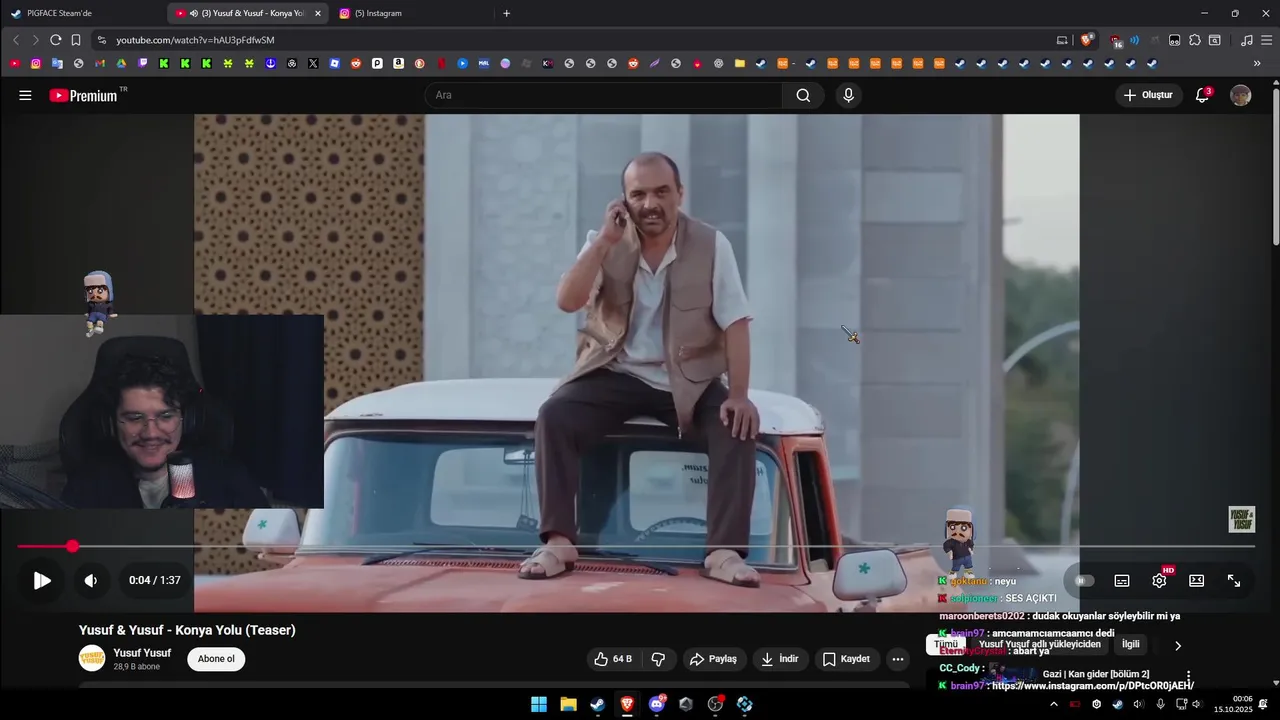Toggle subtitles in the video player

tap(1122, 581)
